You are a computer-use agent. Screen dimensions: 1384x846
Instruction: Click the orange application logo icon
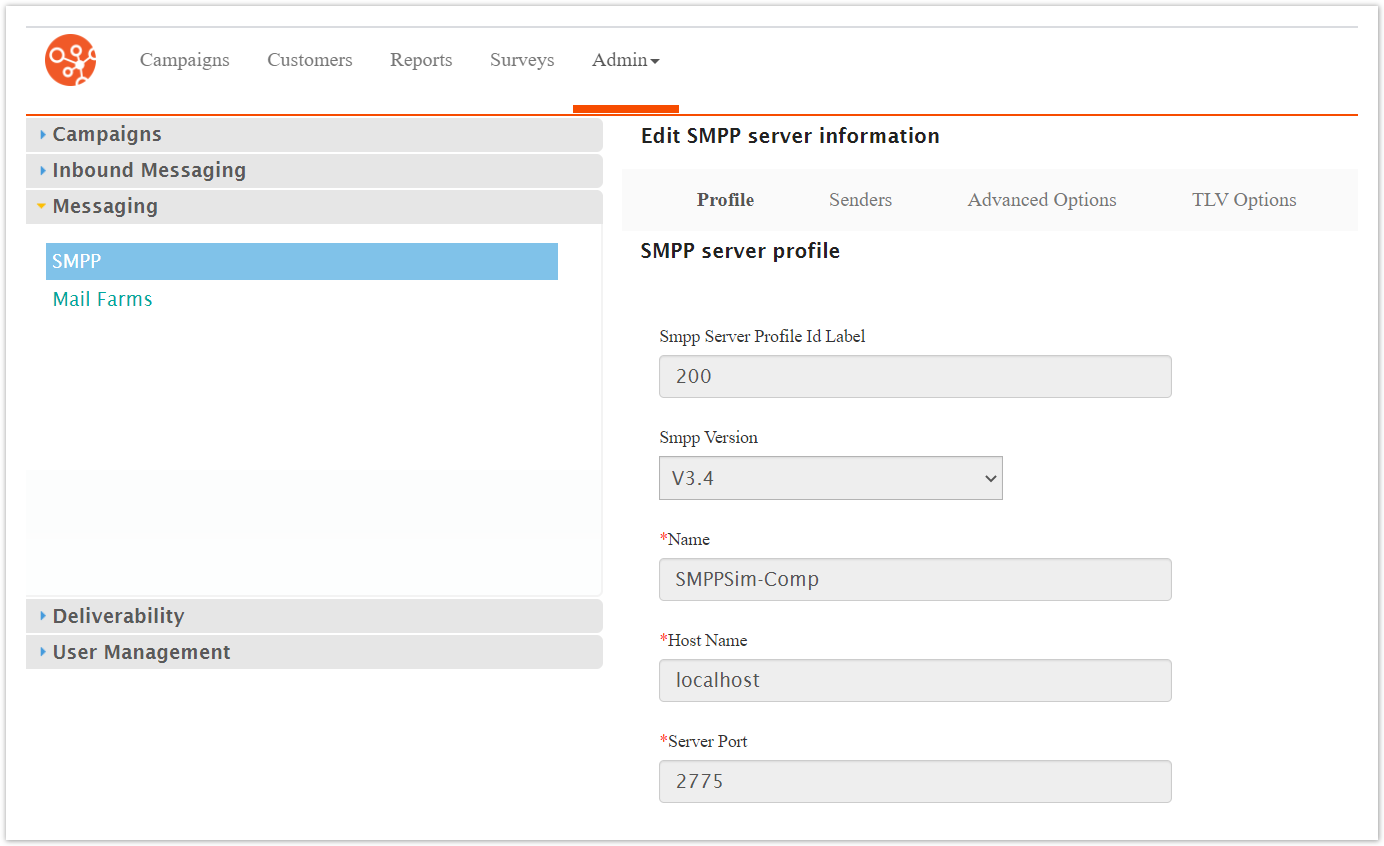(x=71, y=60)
